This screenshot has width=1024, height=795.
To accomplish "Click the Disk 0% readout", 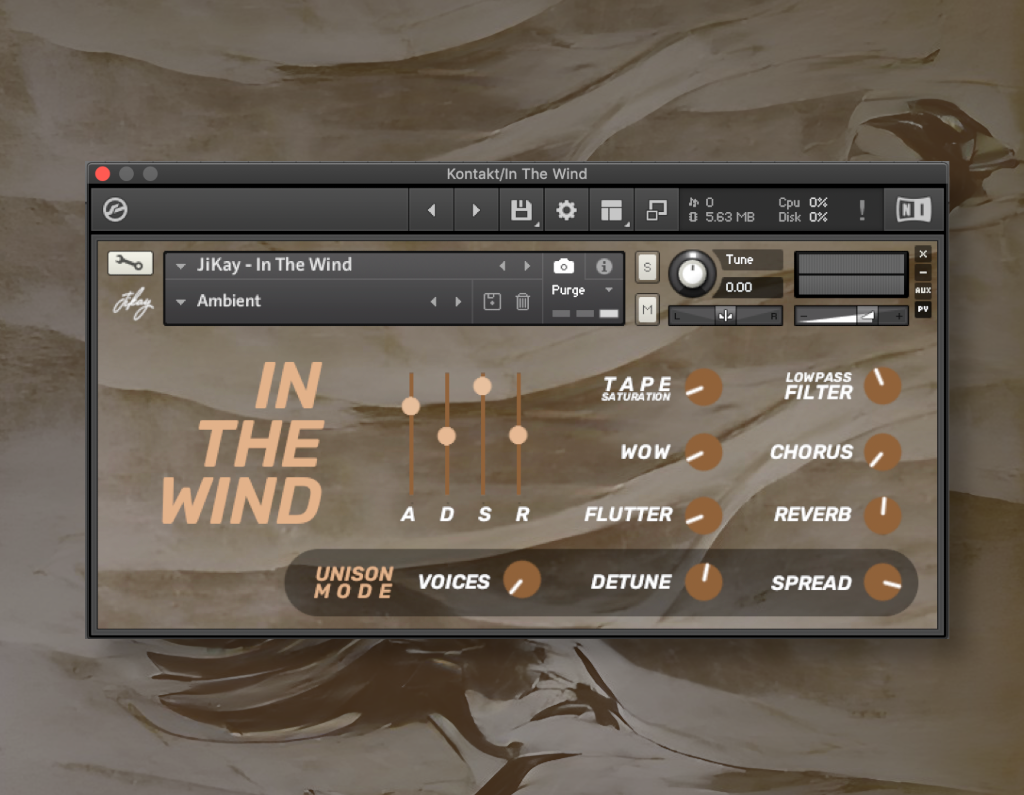I will click(x=803, y=217).
